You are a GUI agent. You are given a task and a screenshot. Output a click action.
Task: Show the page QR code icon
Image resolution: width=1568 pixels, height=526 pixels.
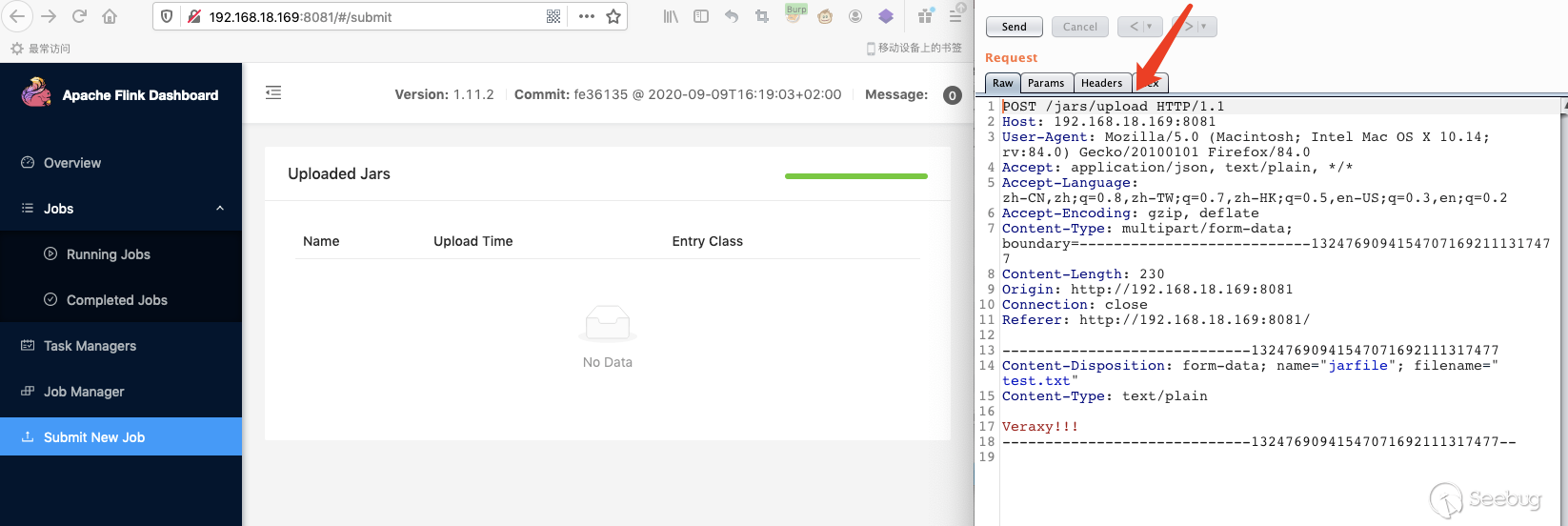553,16
